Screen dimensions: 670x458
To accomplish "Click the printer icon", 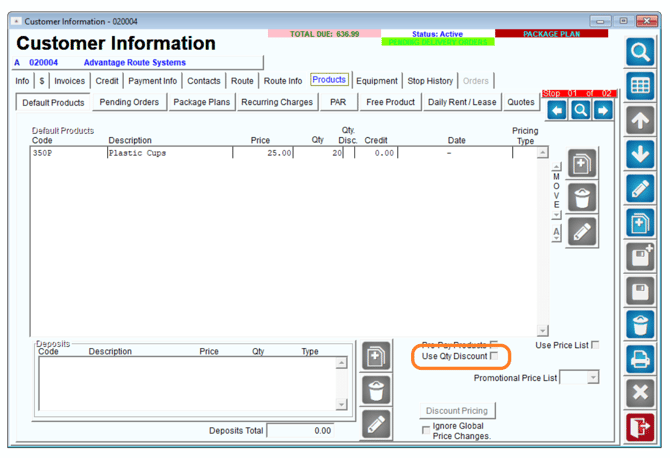I will (x=640, y=359).
